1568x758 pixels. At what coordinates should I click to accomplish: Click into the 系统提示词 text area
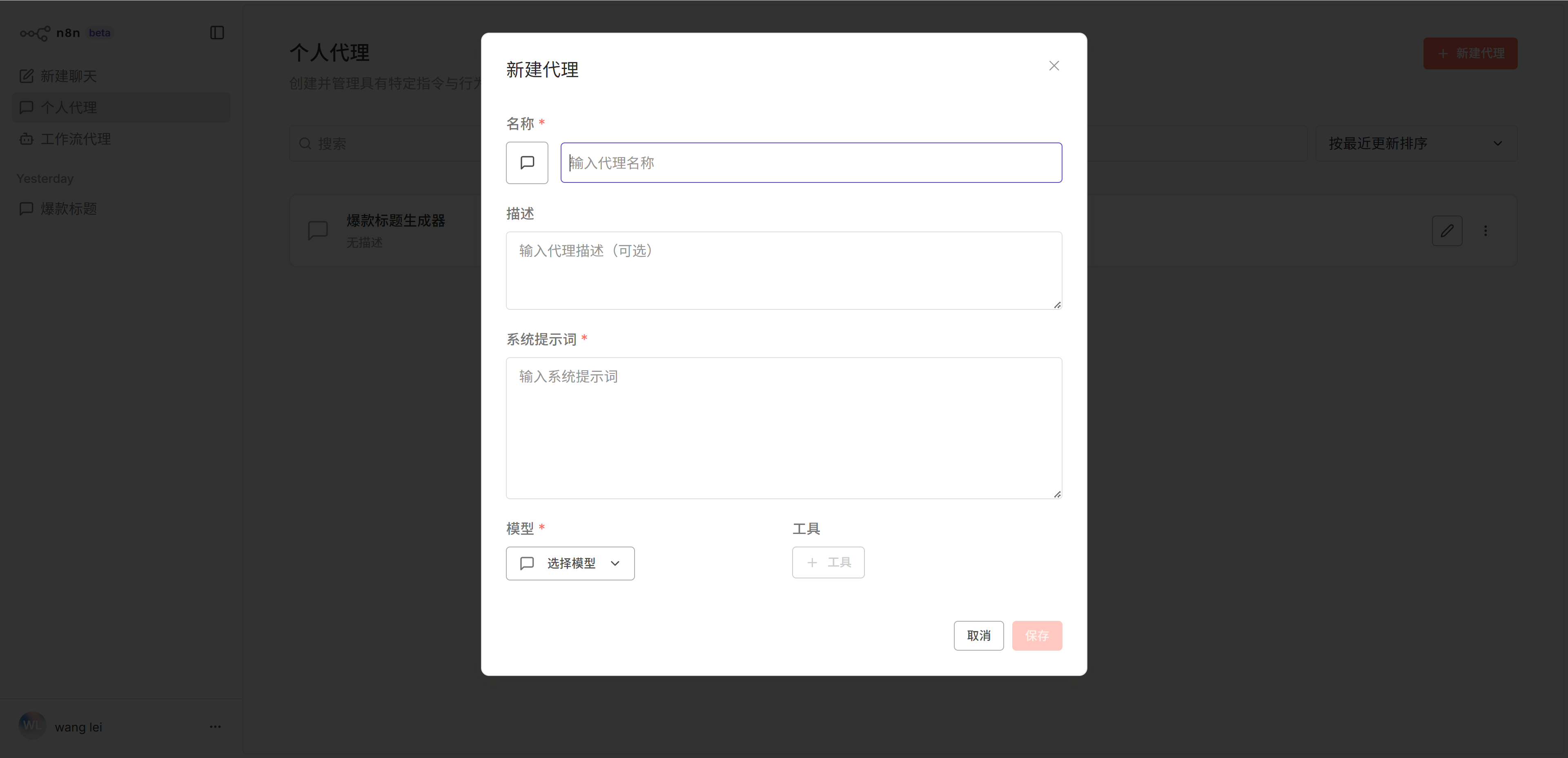[x=784, y=428]
